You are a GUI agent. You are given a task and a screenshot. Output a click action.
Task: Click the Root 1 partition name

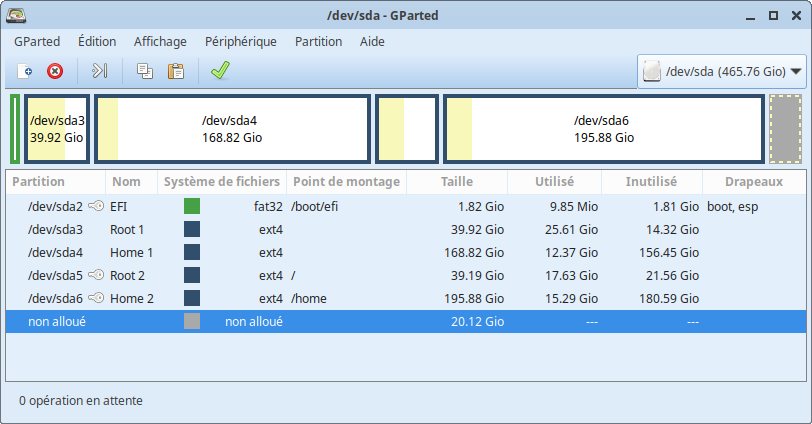click(127, 229)
